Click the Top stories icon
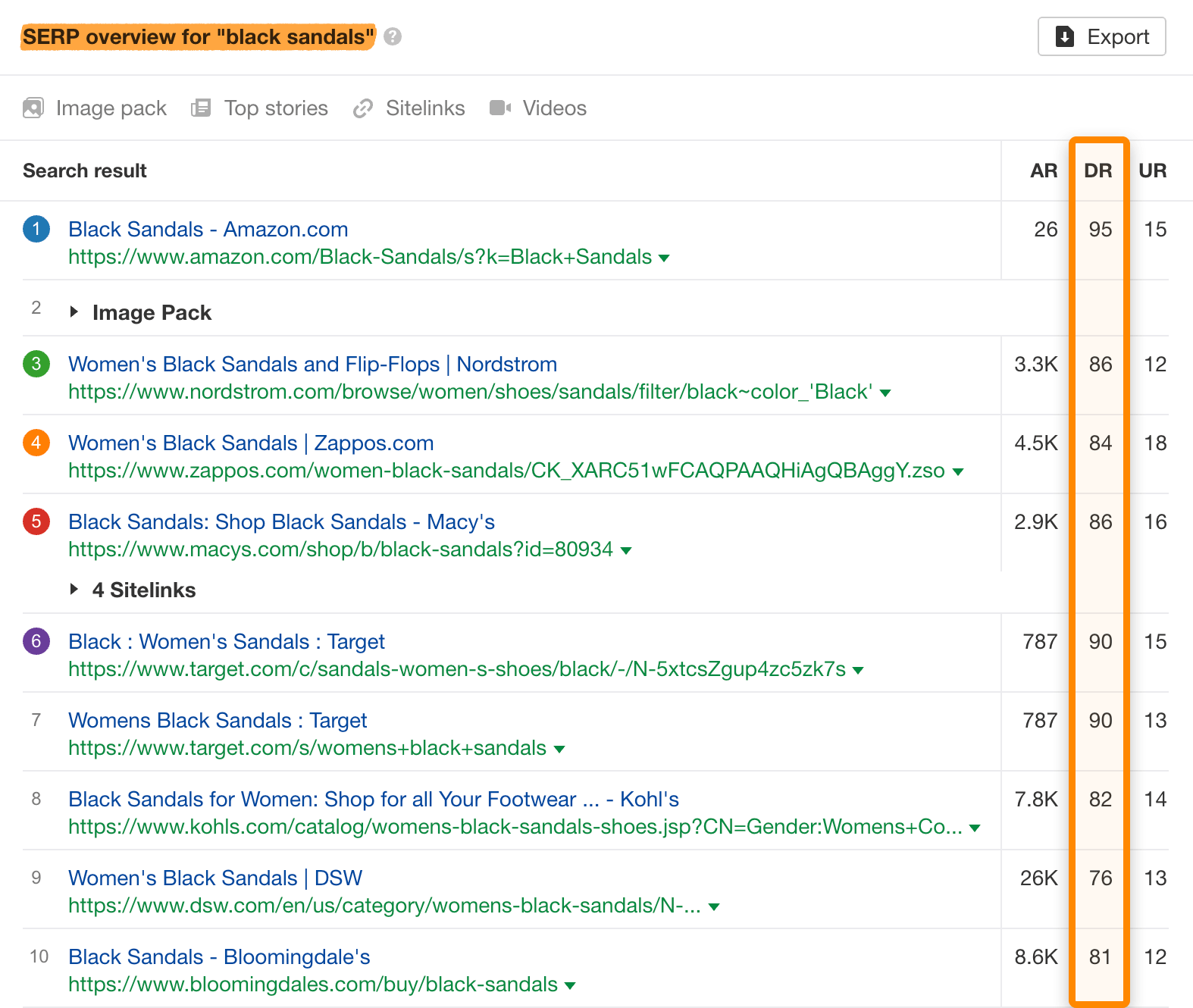The image size is (1193, 1008). click(x=201, y=108)
